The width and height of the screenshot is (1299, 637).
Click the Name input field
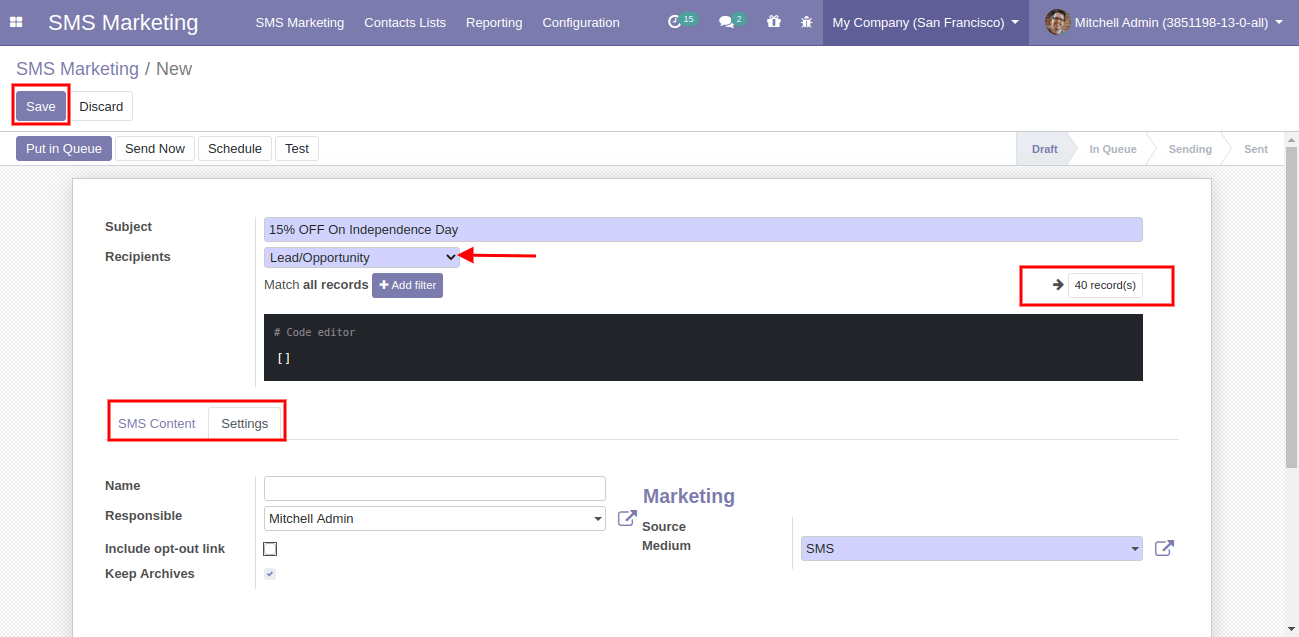point(435,488)
